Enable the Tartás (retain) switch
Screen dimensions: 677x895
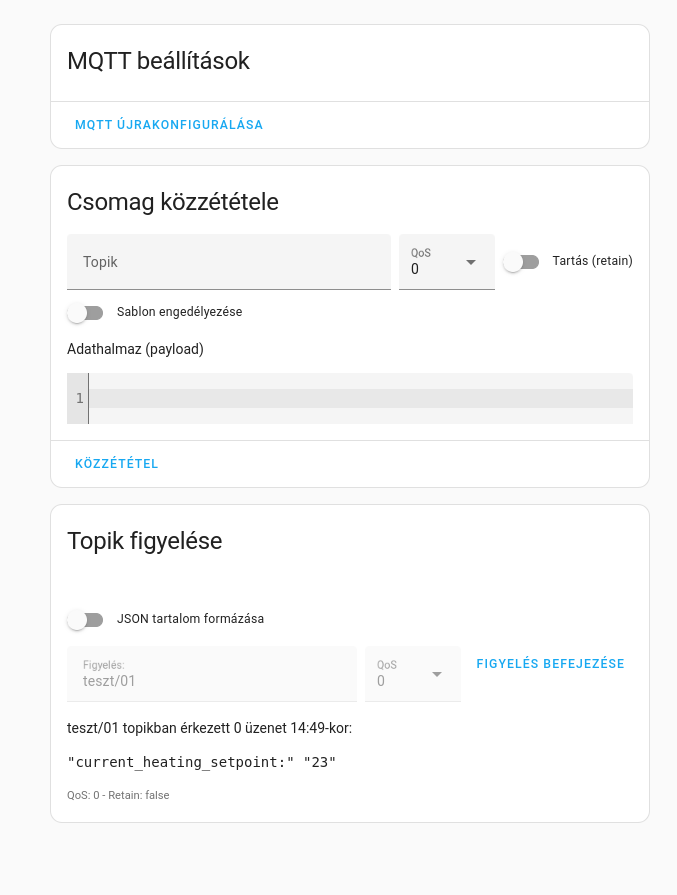pyautogui.click(x=521, y=262)
